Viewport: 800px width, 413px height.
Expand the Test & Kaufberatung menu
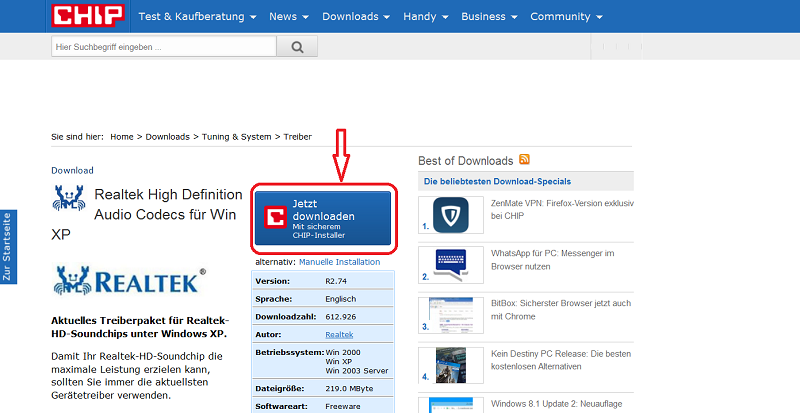[x=197, y=16]
